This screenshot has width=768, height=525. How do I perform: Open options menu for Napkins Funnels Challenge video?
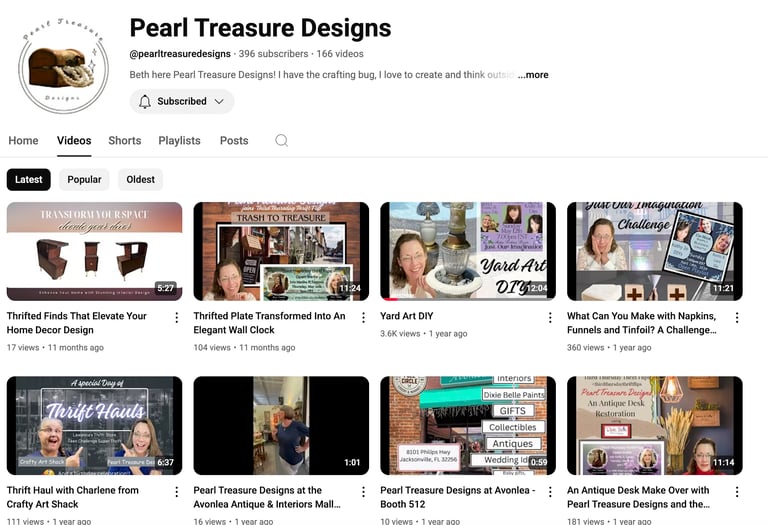737,317
